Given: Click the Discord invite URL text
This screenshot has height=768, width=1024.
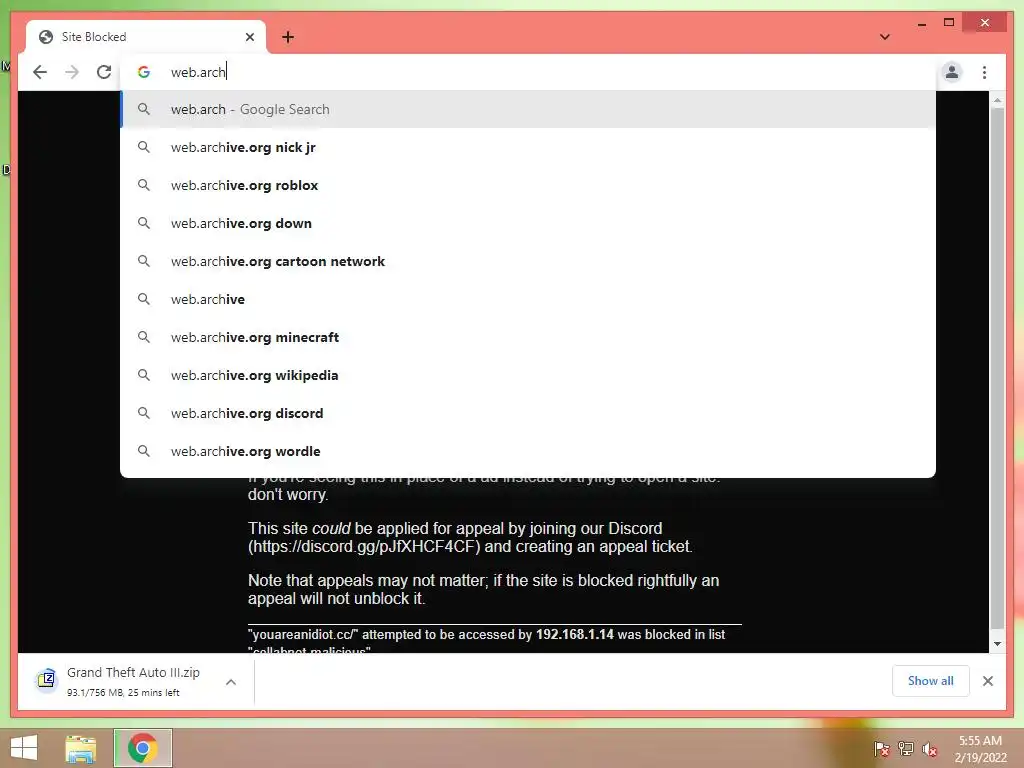Looking at the screenshot, I should pos(366,547).
